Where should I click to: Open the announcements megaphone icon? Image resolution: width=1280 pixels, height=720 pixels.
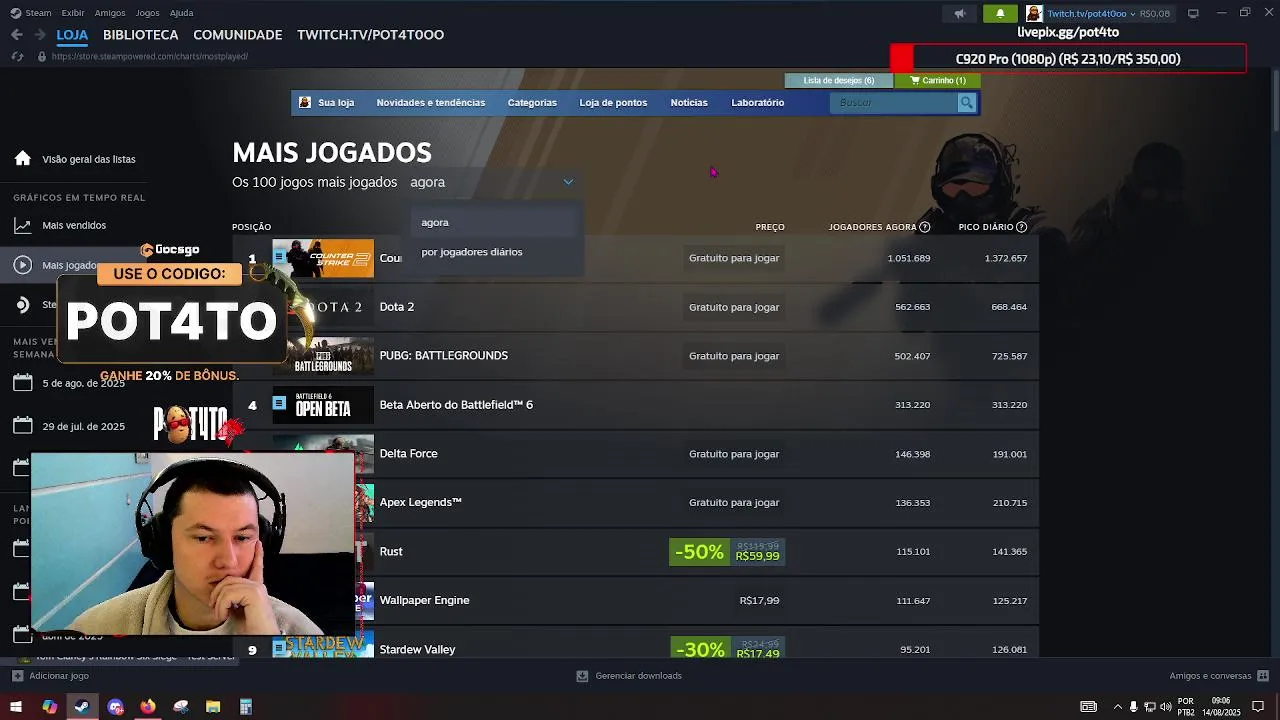pos(960,13)
